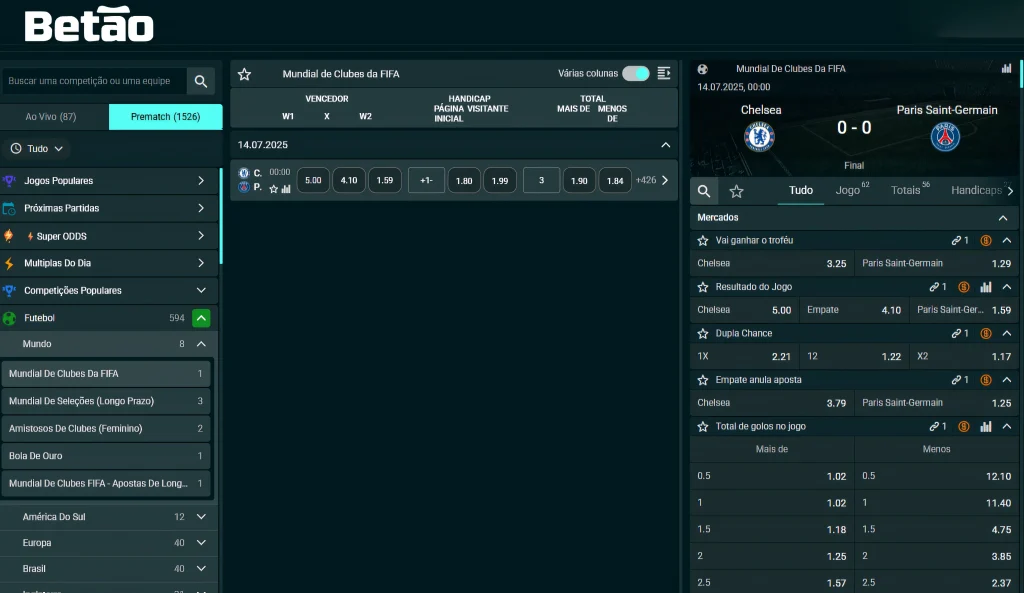
Task: Favorite the Empate anula aposta market
Action: pos(703,379)
